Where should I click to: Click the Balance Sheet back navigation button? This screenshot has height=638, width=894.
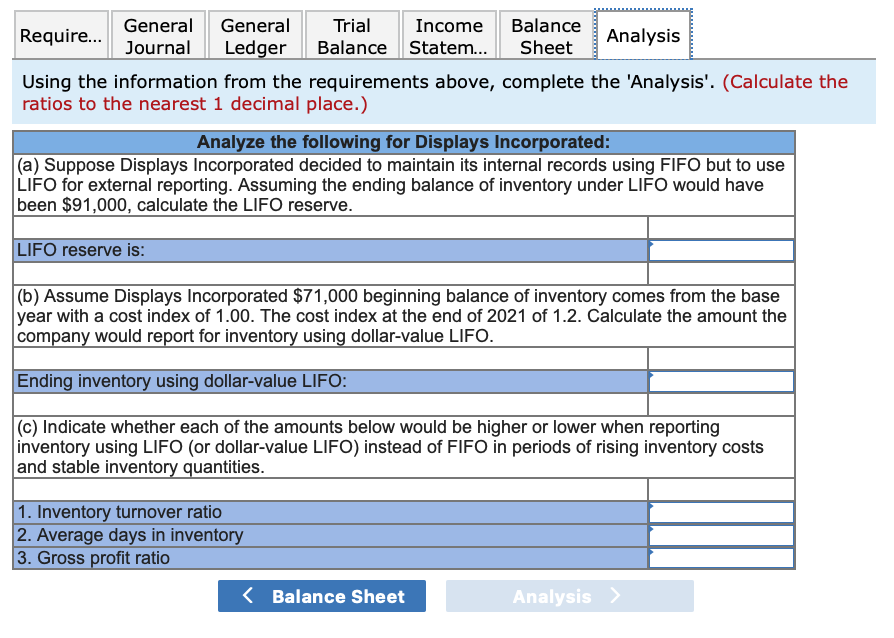pos(321,595)
